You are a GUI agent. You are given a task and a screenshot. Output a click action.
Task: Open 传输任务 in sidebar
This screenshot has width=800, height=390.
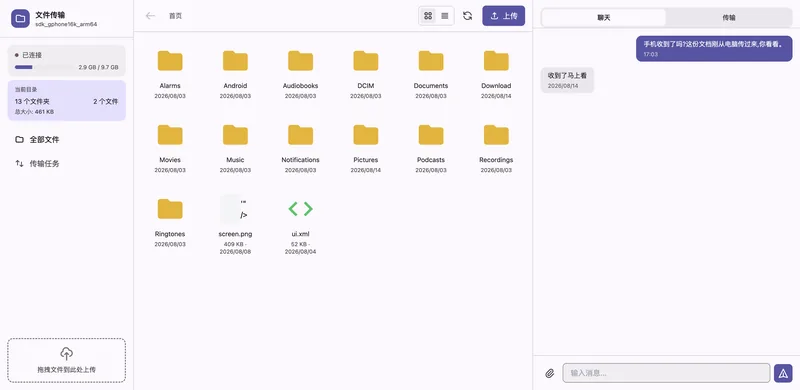(67, 163)
